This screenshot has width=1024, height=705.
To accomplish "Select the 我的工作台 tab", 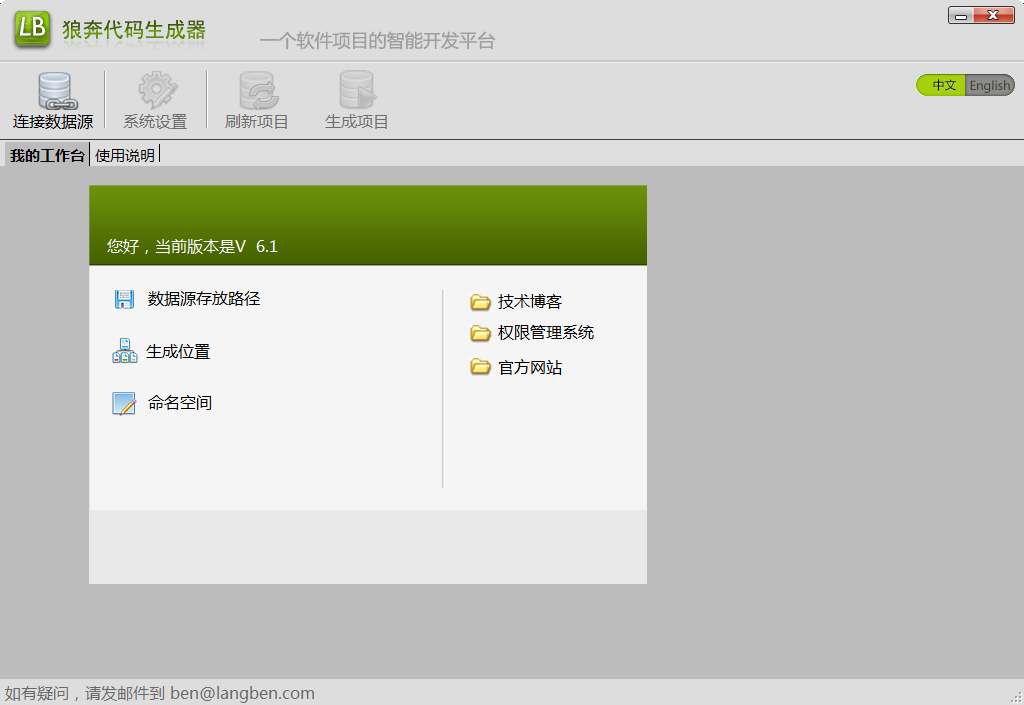I will click(x=45, y=154).
